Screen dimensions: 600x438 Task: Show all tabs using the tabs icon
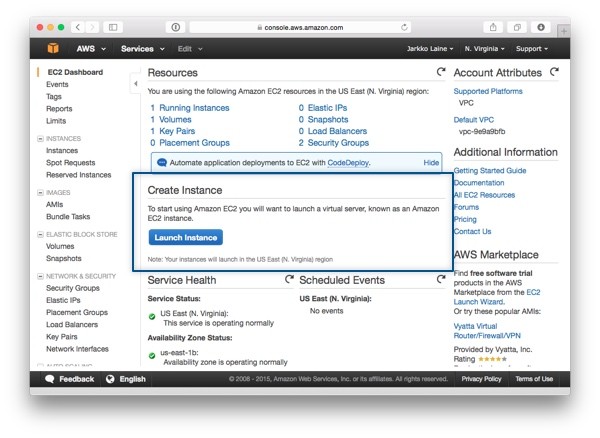pos(517,27)
